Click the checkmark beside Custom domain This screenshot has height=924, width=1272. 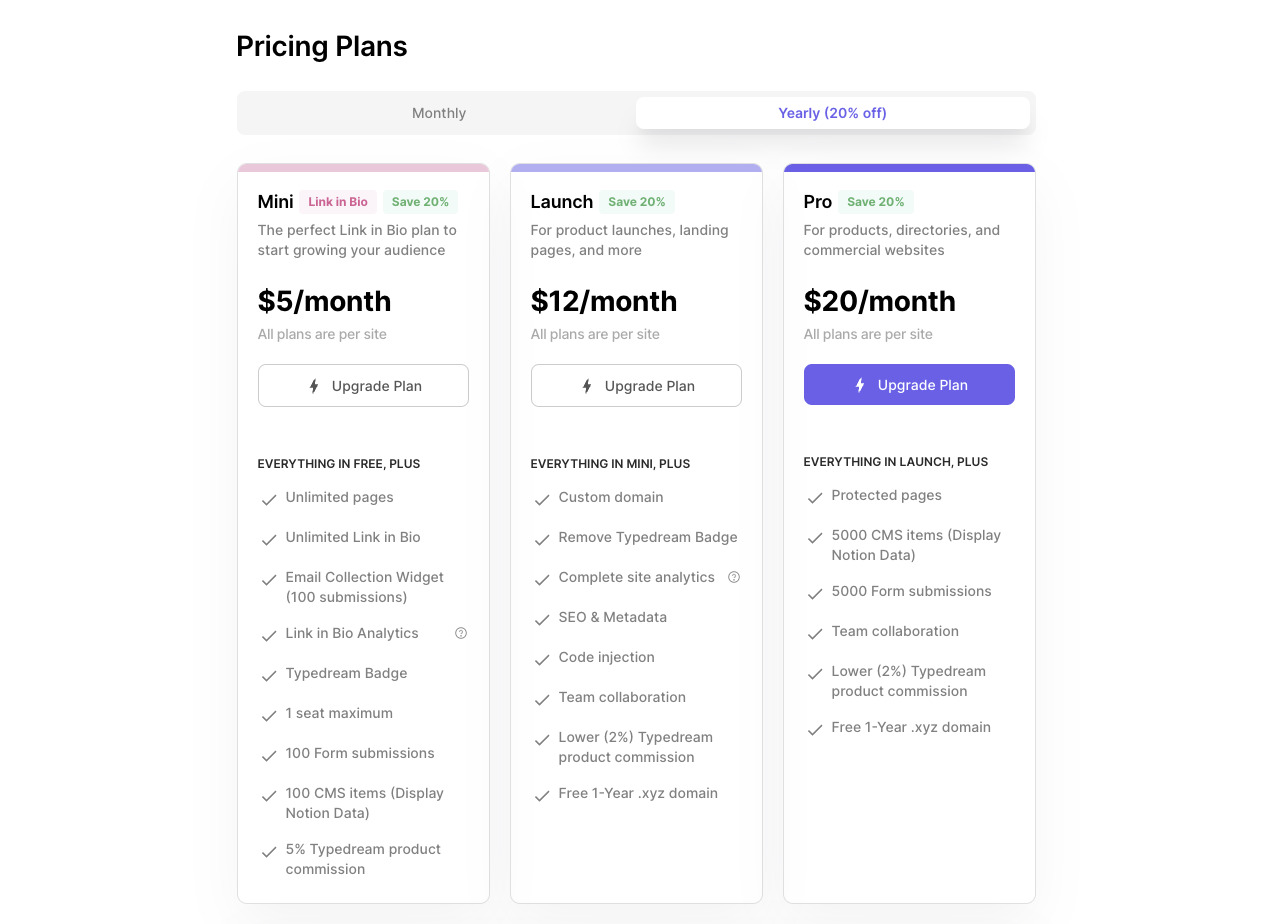pyautogui.click(x=542, y=499)
